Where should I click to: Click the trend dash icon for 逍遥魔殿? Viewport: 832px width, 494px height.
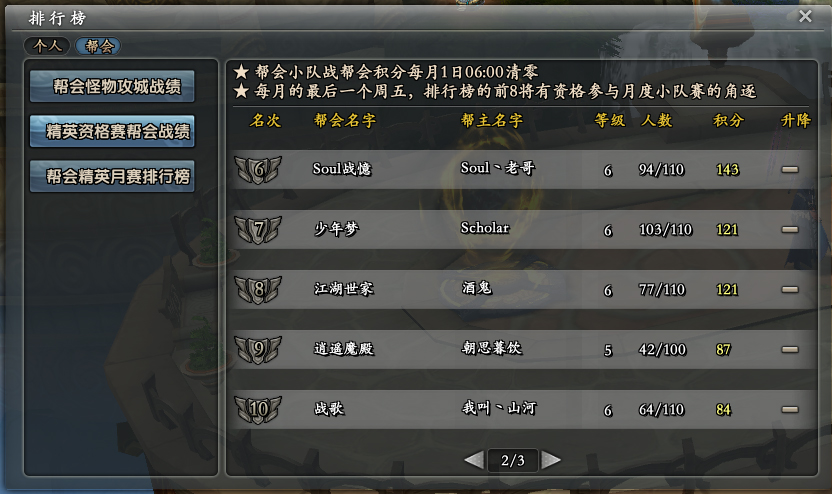(x=790, y=349)
